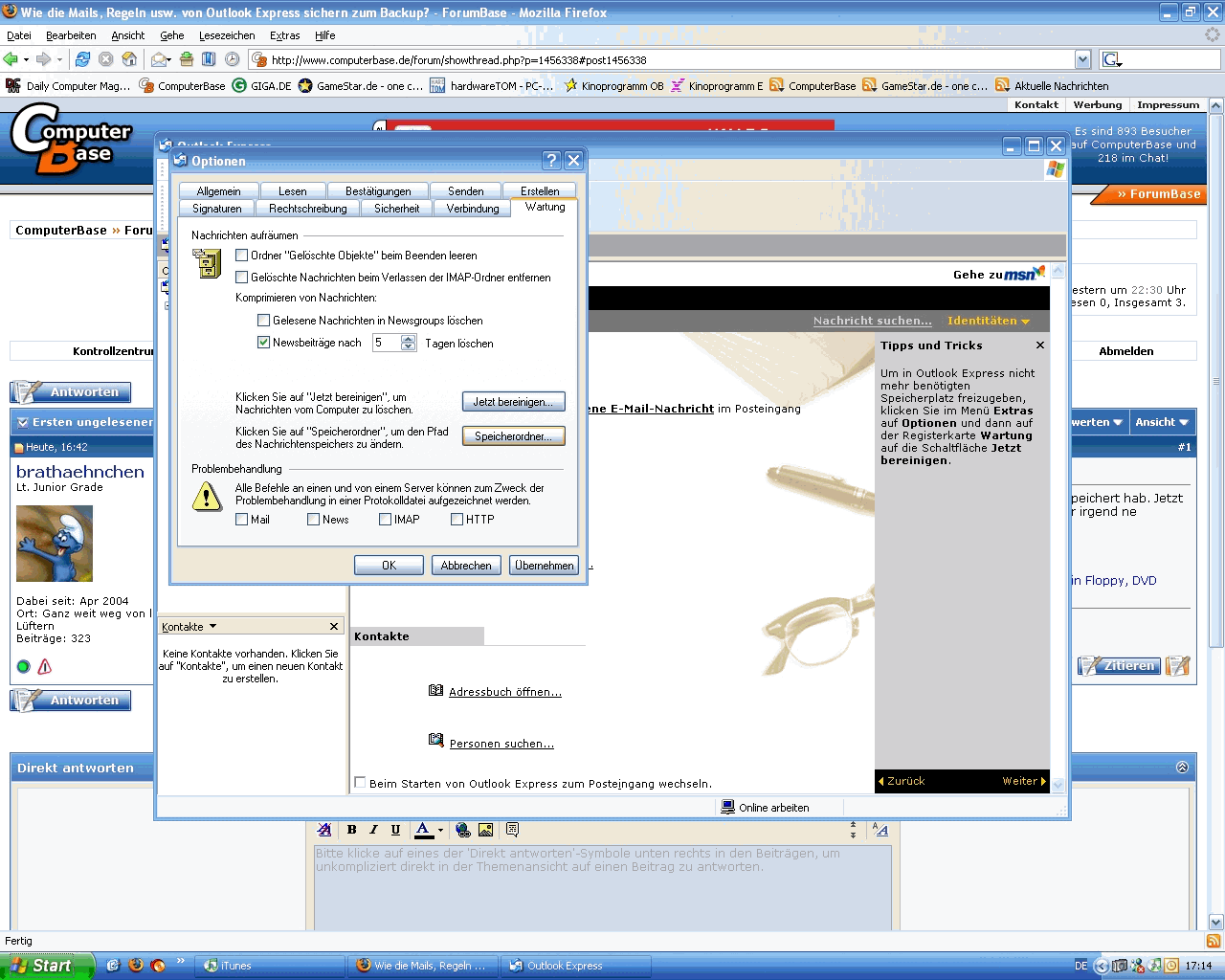
Task: Open the Ansicht dropdown in the forum thread
Action: pyautogui.click(x=1162, y=422)
